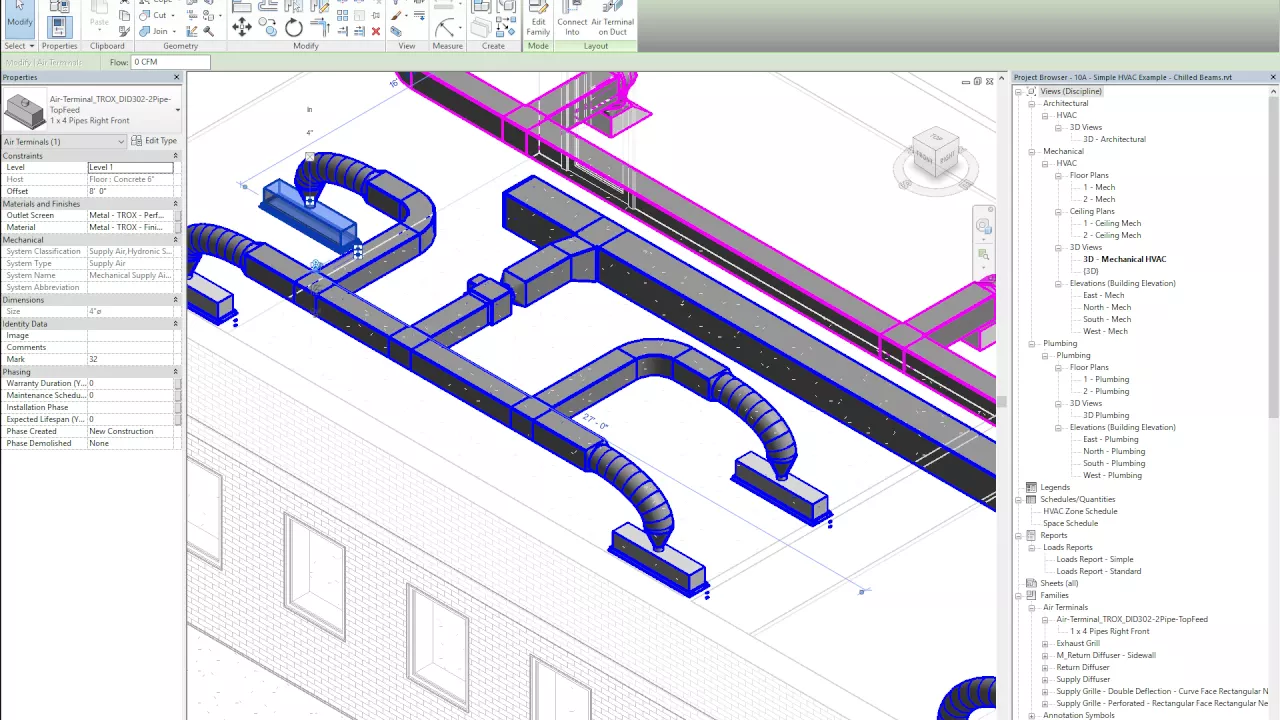Image resolution: width=1280 pixels, height=720 pixels.
Task: Click the Mark value field showing 32
Action: pos(130,359)
